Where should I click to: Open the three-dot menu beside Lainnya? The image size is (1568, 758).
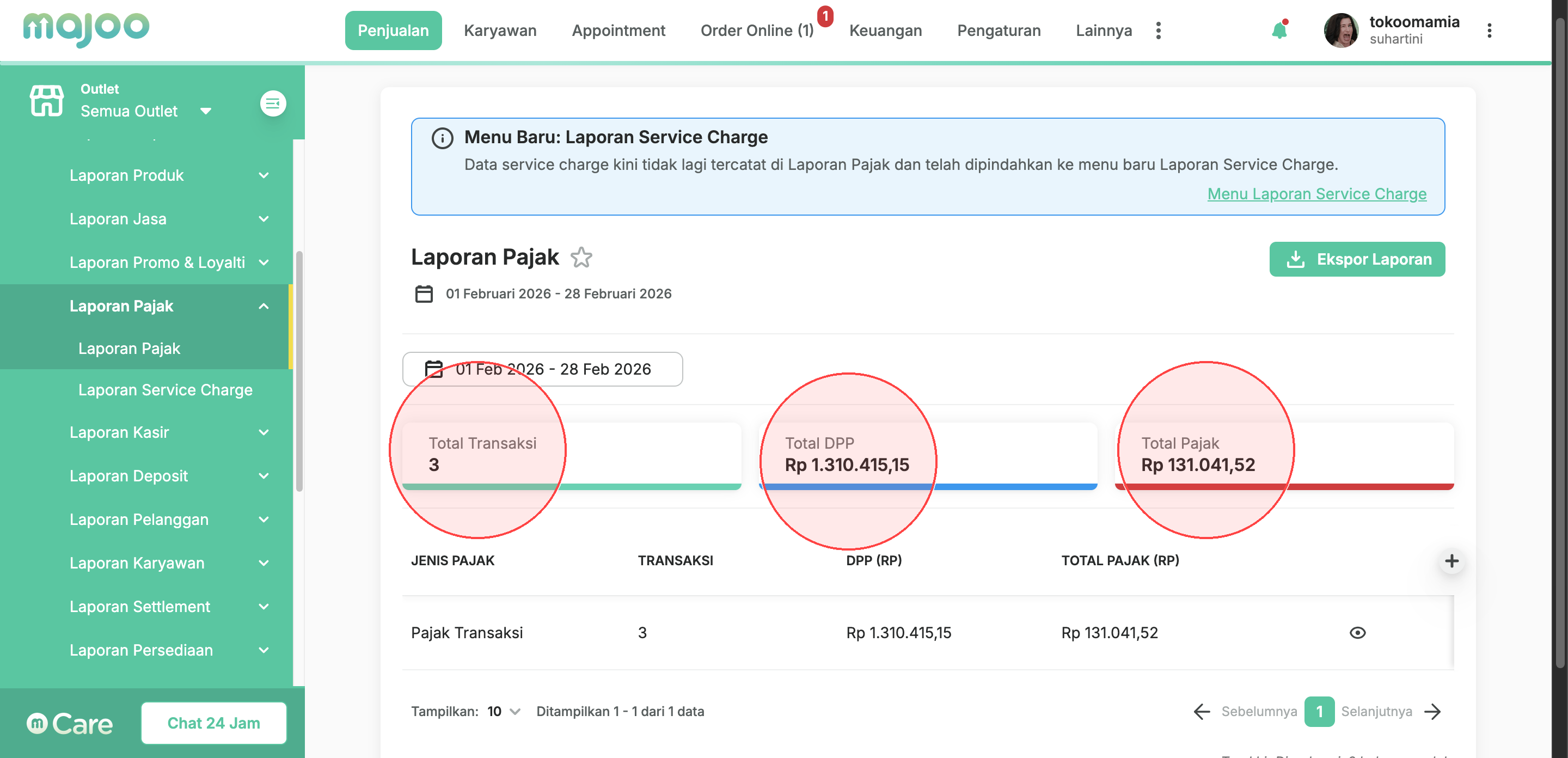click(1159, 30)
